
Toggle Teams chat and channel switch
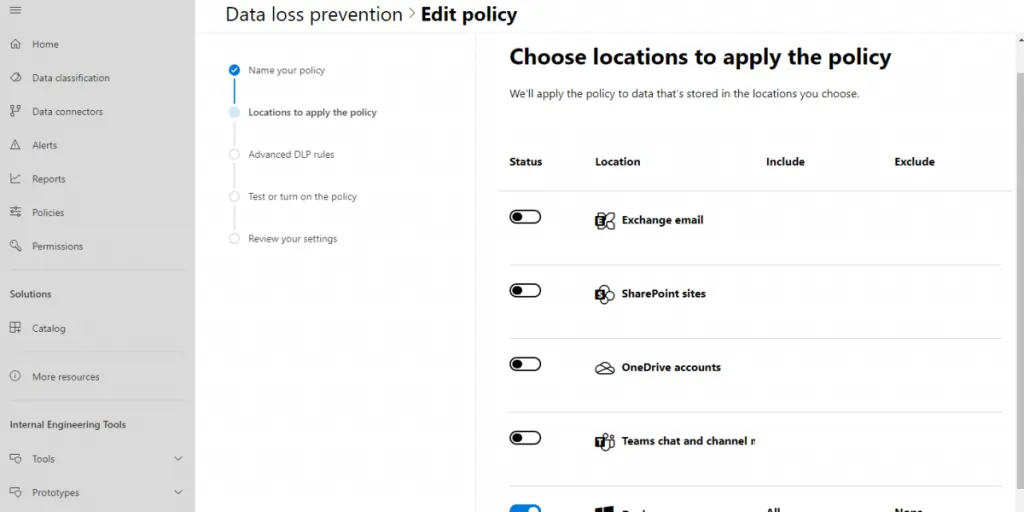(525, 438)
